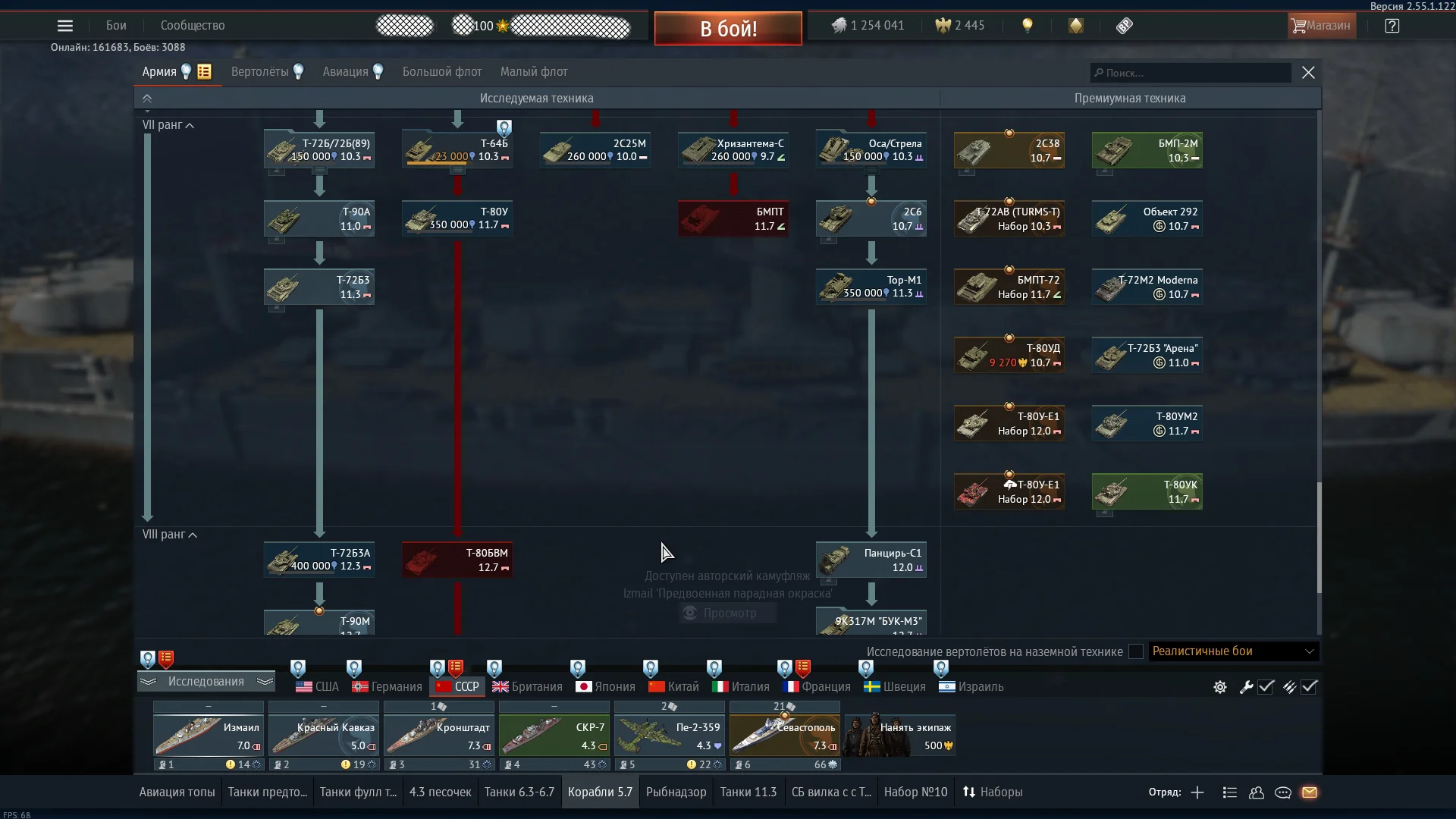Toggle the auto-repair checkbox beside wrench
Image resolution: width=1456 pixels, height=819 pixels.
tap(1266, 687)
